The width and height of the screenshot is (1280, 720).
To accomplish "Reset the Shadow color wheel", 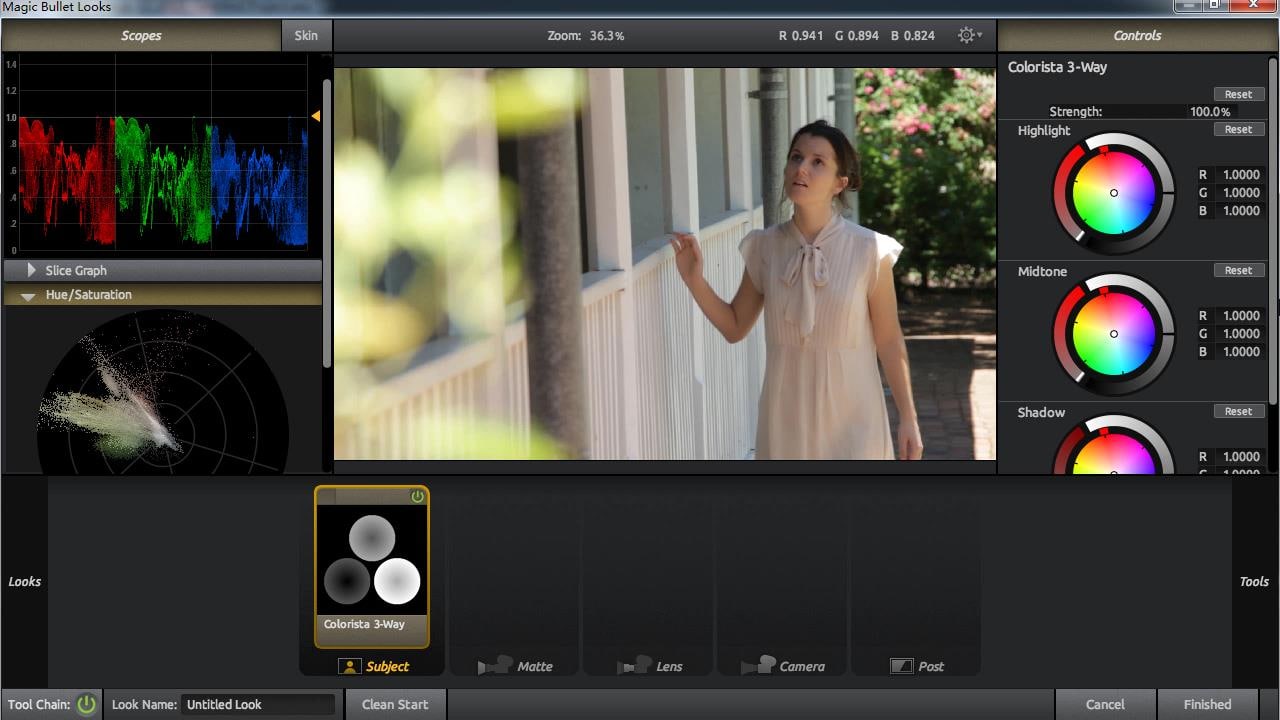I will (1238, 411).
